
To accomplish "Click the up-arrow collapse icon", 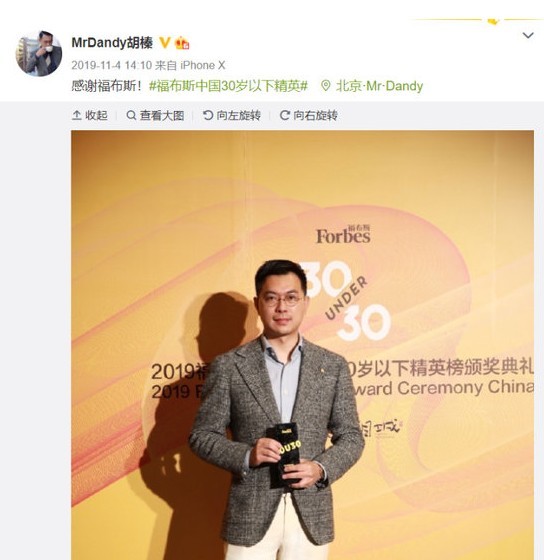I will point(76,115).
